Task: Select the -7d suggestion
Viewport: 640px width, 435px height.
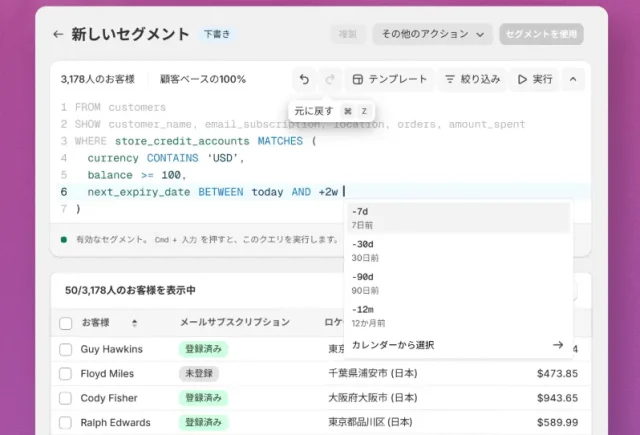Action: pos(458,218)
